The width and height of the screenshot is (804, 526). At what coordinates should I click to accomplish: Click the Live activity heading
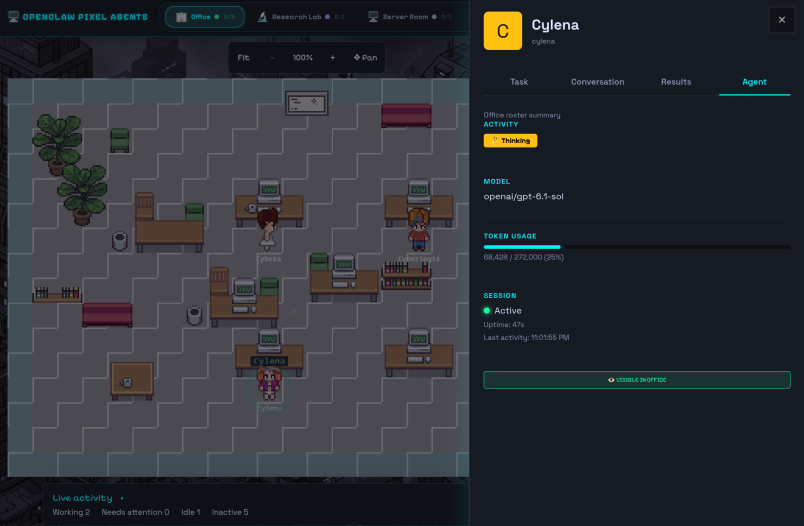coord(82,498)
